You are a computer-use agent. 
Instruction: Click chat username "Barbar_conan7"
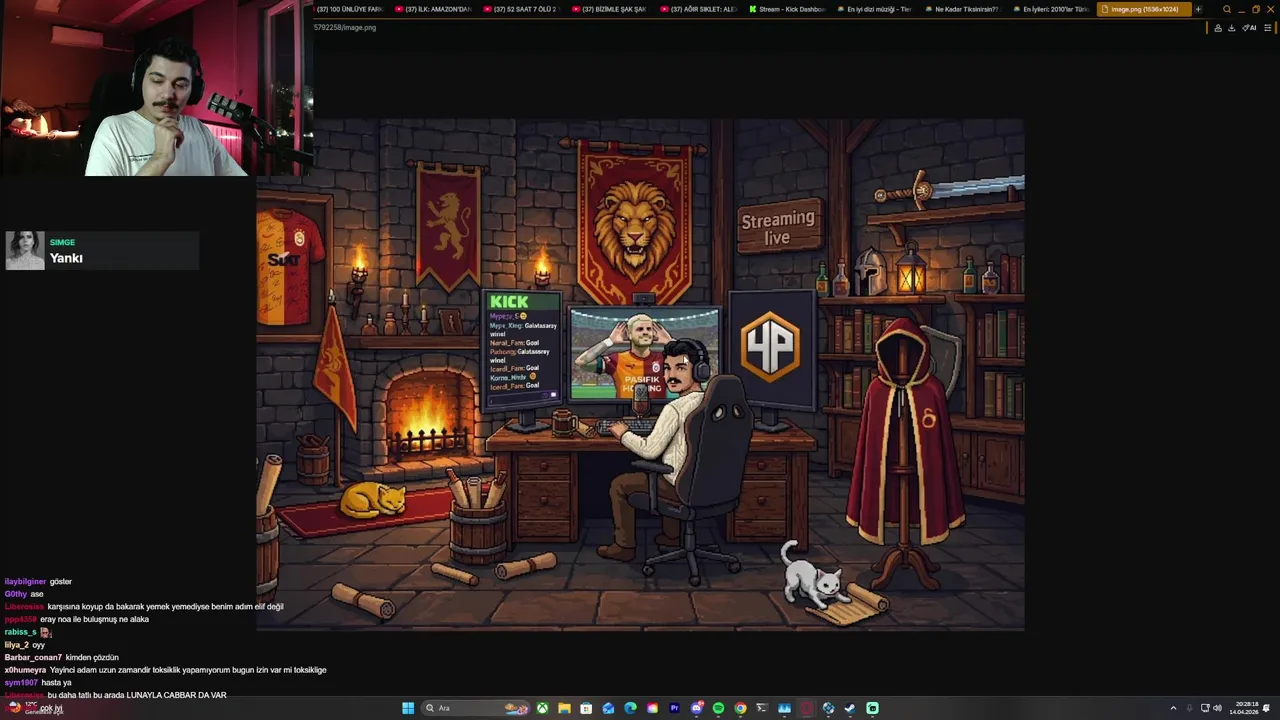[33, 657]
